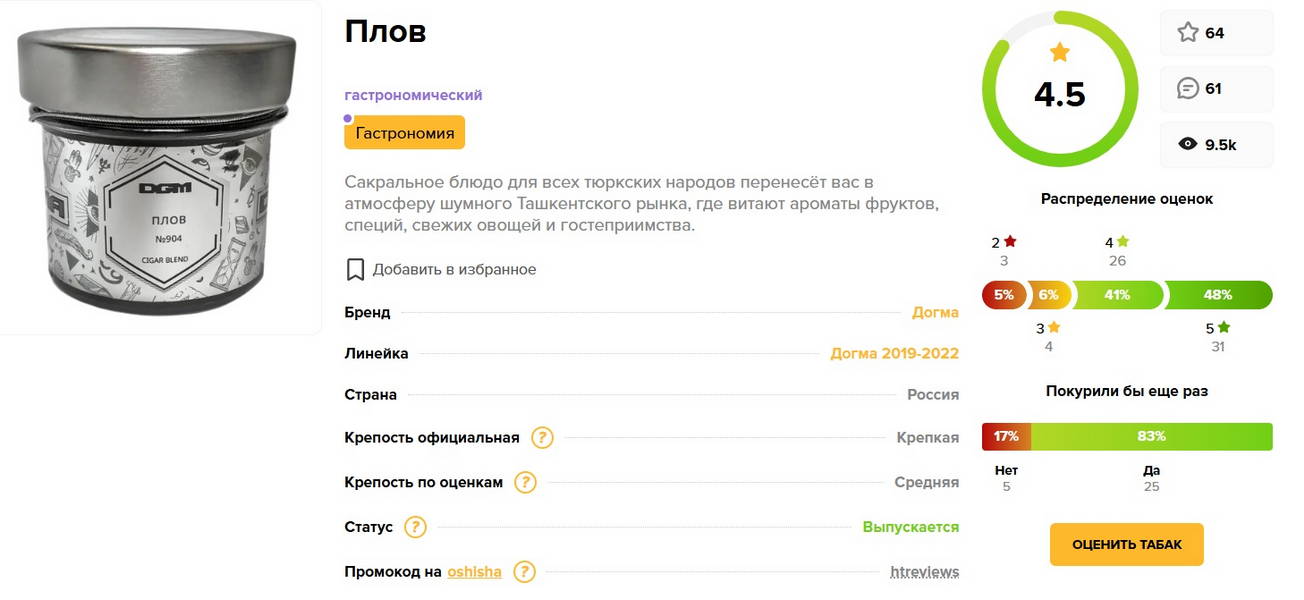This screenshot has height=600, width=1304.
Task: Open the comments counter showing 61
Action: [x=1216, y=88]
